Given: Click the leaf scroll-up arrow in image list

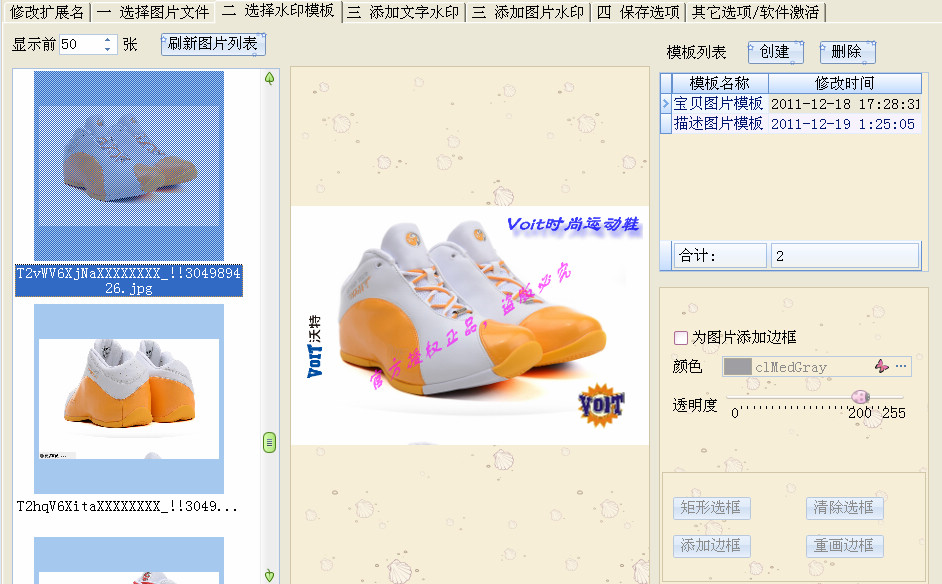Looking at the screenshot, I should coord(269,78).
